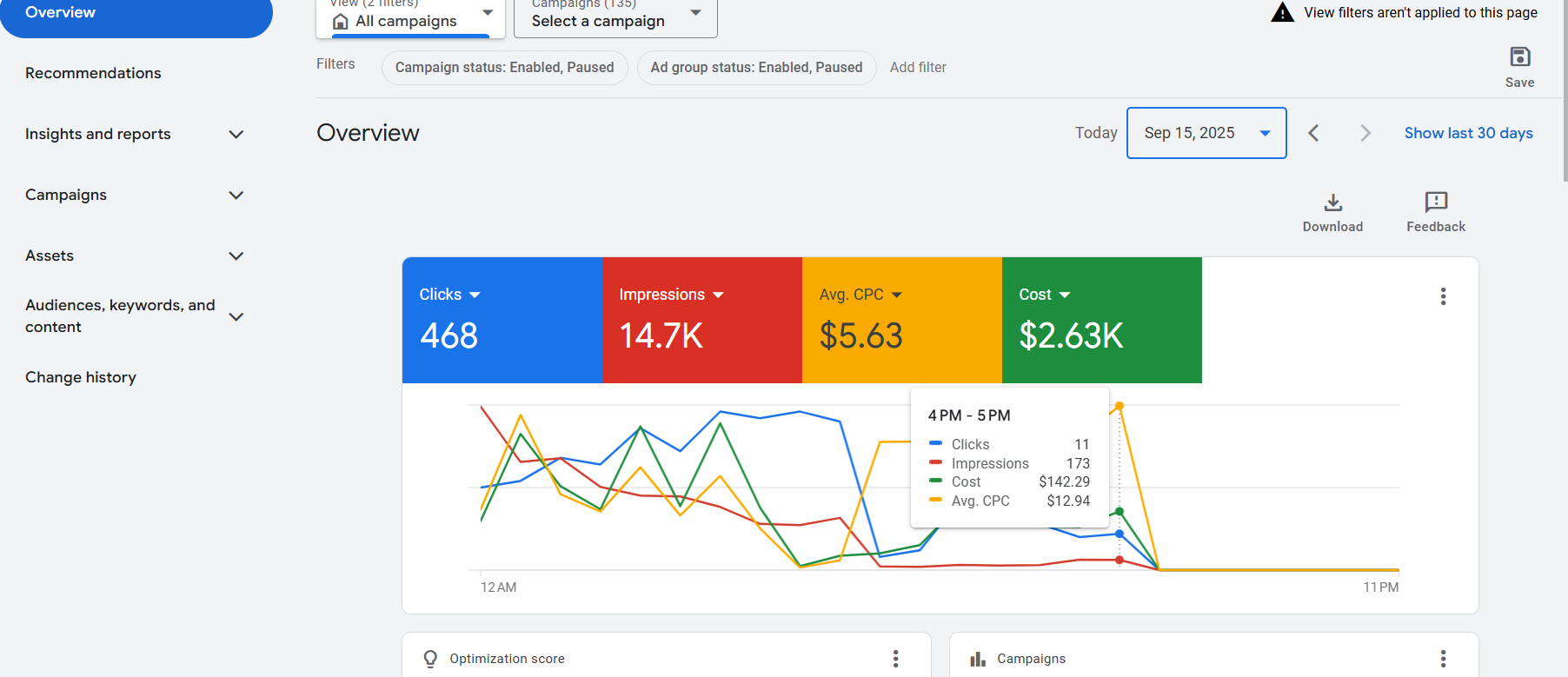Click the yellow Avg. CPC metric tile
The image size is (1568, 677).
pos(902,320)
